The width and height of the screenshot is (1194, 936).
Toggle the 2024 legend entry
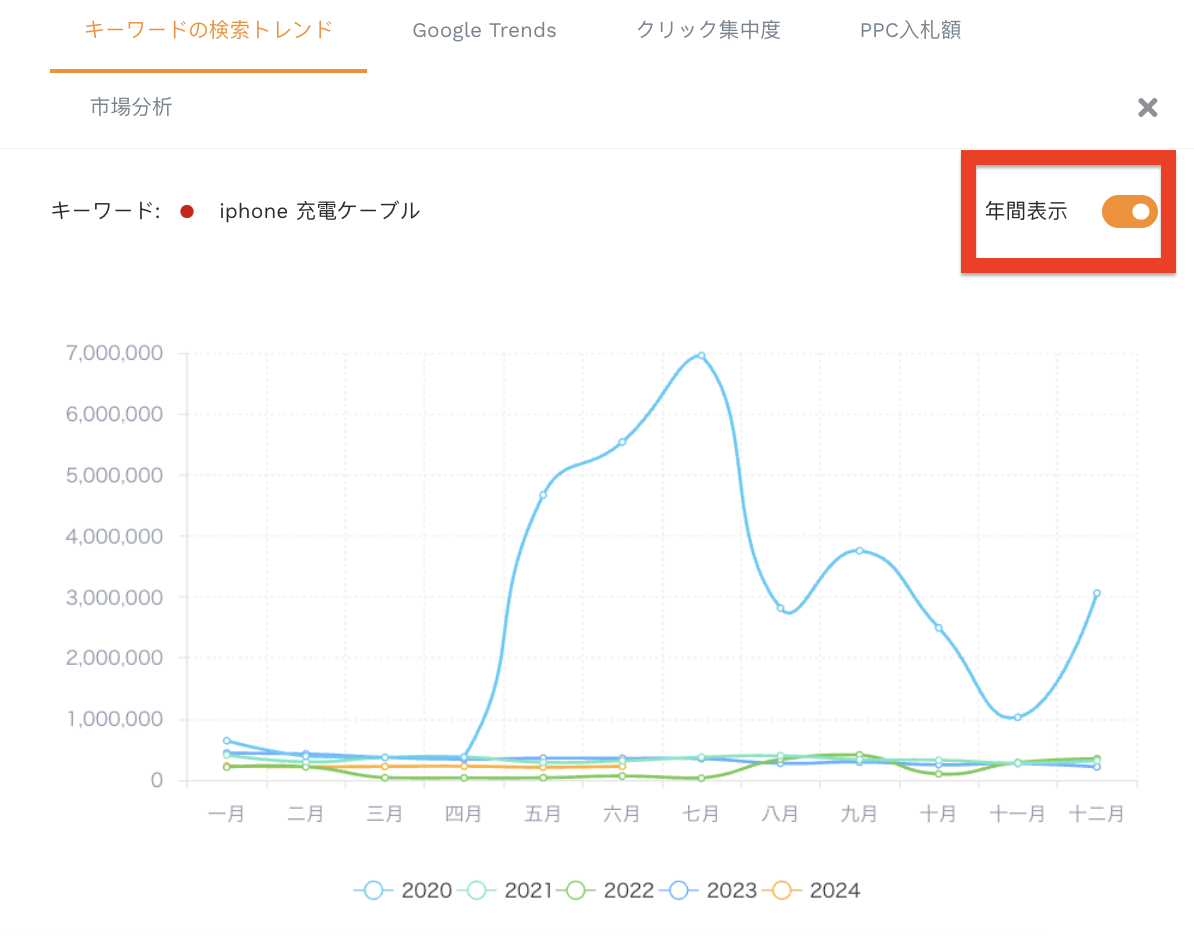click(x=812, y=890)
